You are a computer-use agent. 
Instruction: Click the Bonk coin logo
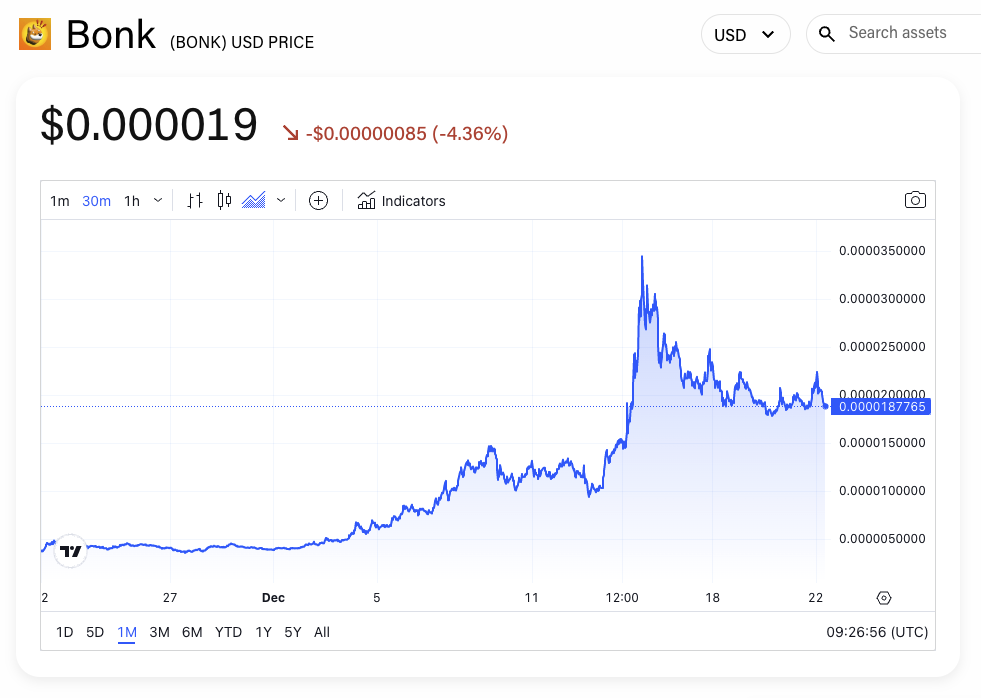click(34, 33)
